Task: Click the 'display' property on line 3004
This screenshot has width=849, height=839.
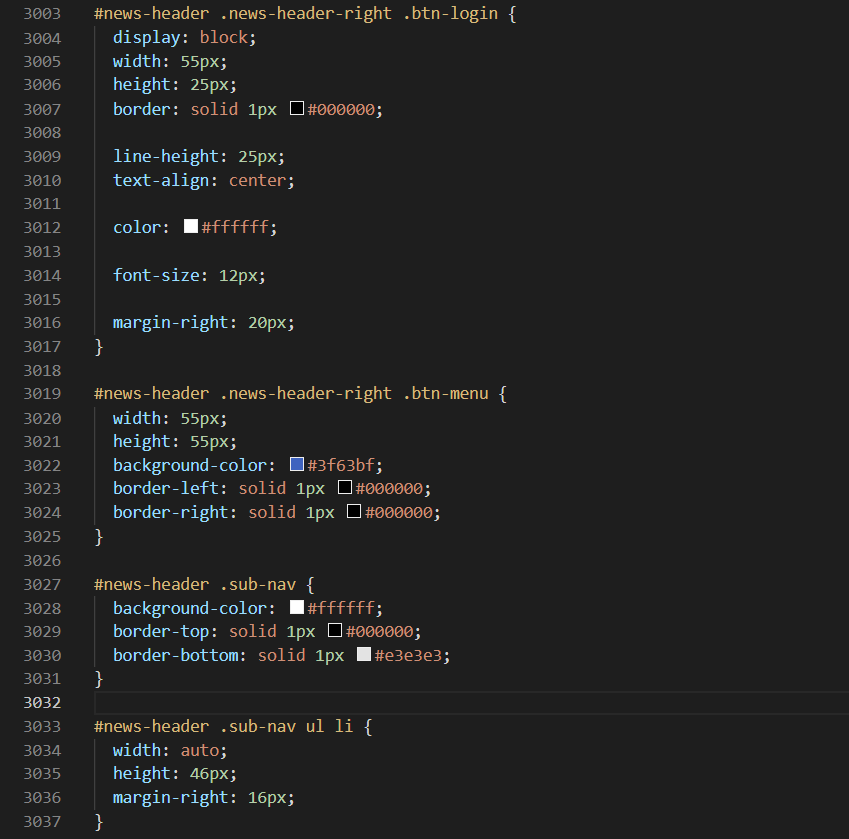Action: 147,37
